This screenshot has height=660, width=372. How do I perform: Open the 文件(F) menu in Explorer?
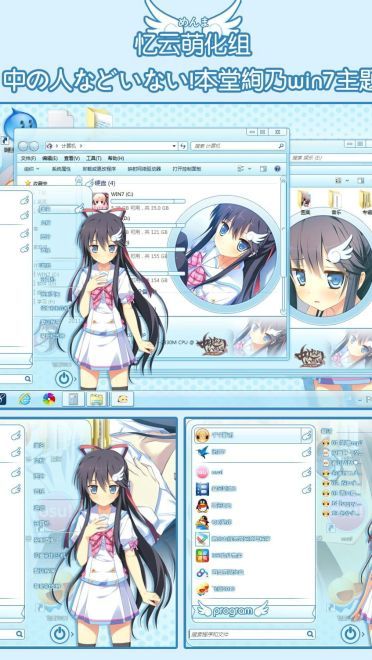tap(28, 158)
